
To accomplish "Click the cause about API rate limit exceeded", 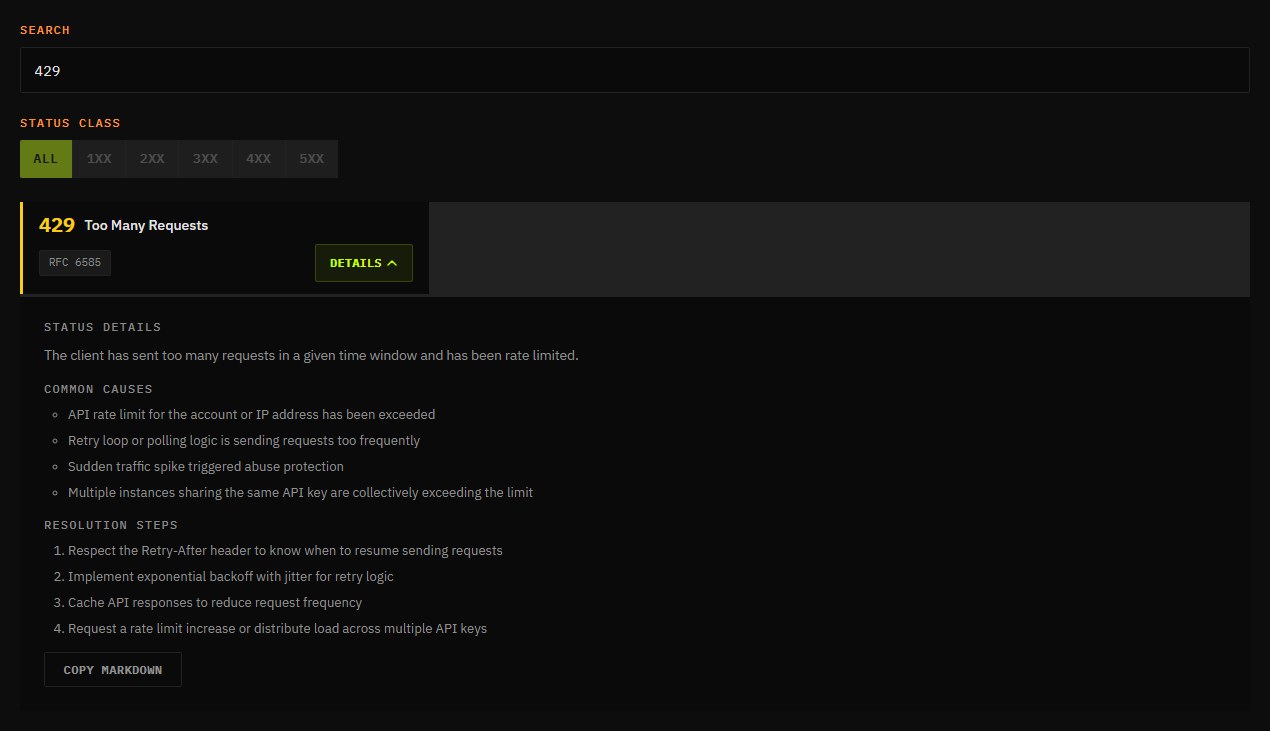I will pyautogui.click(x=251, y=414).
